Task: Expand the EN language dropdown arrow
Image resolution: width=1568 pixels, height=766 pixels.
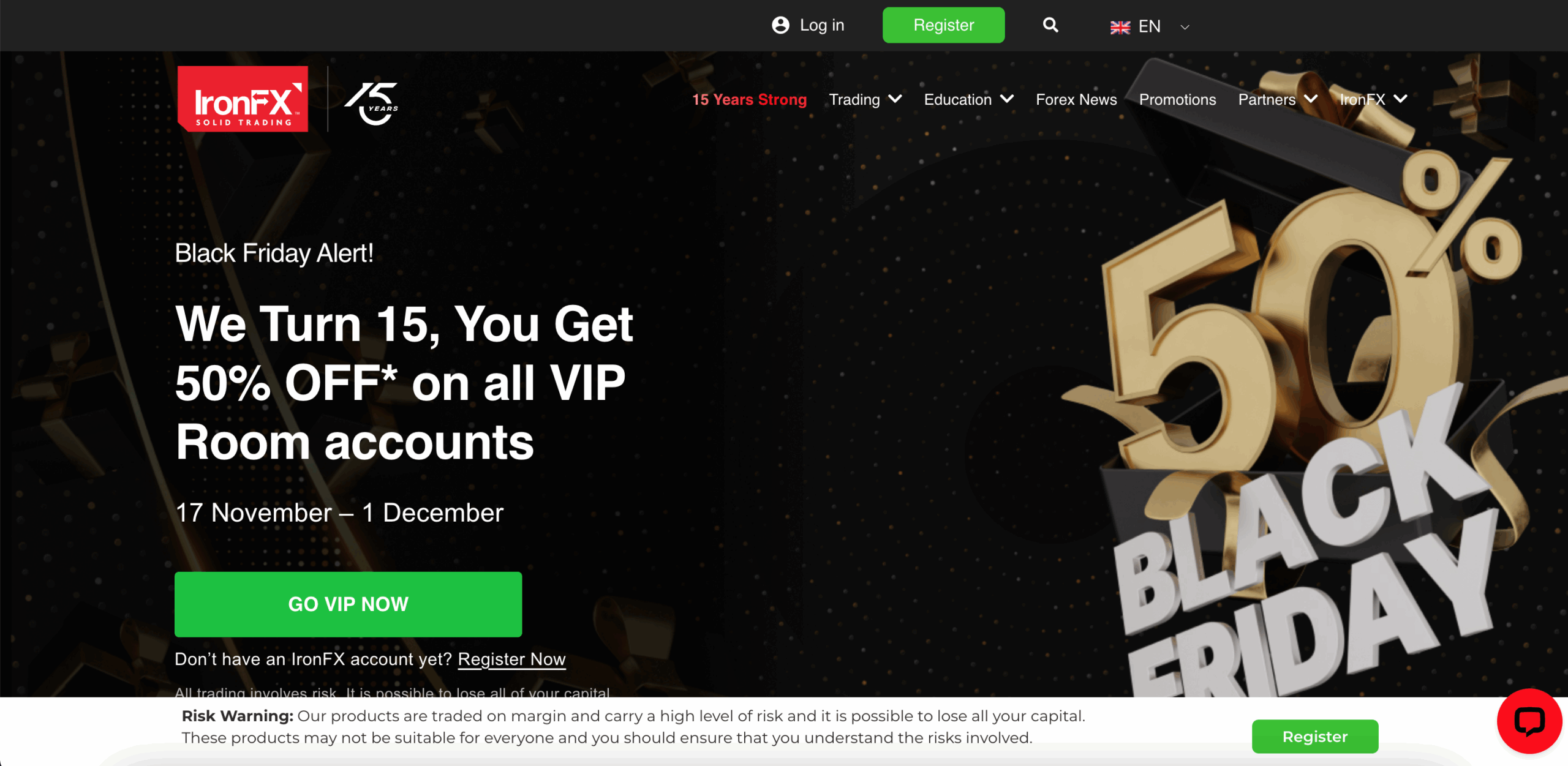Action: (1185, 27)
